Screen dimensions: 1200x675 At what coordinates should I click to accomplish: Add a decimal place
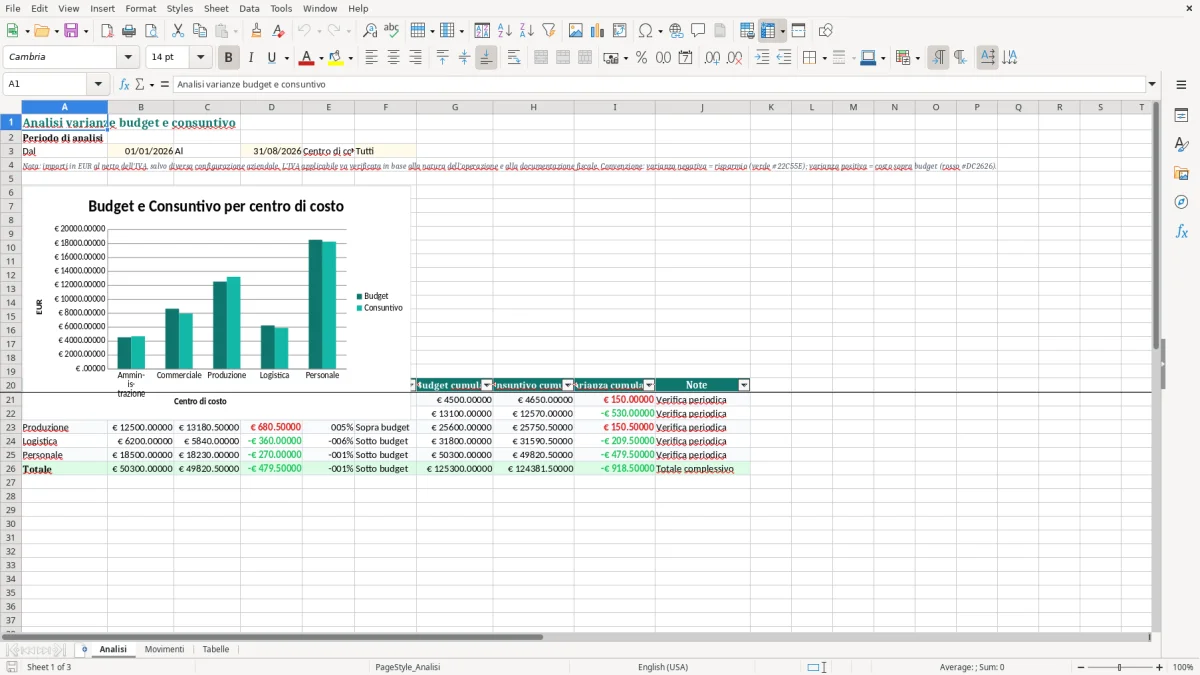pyautogui.click(x=713, y=58)
